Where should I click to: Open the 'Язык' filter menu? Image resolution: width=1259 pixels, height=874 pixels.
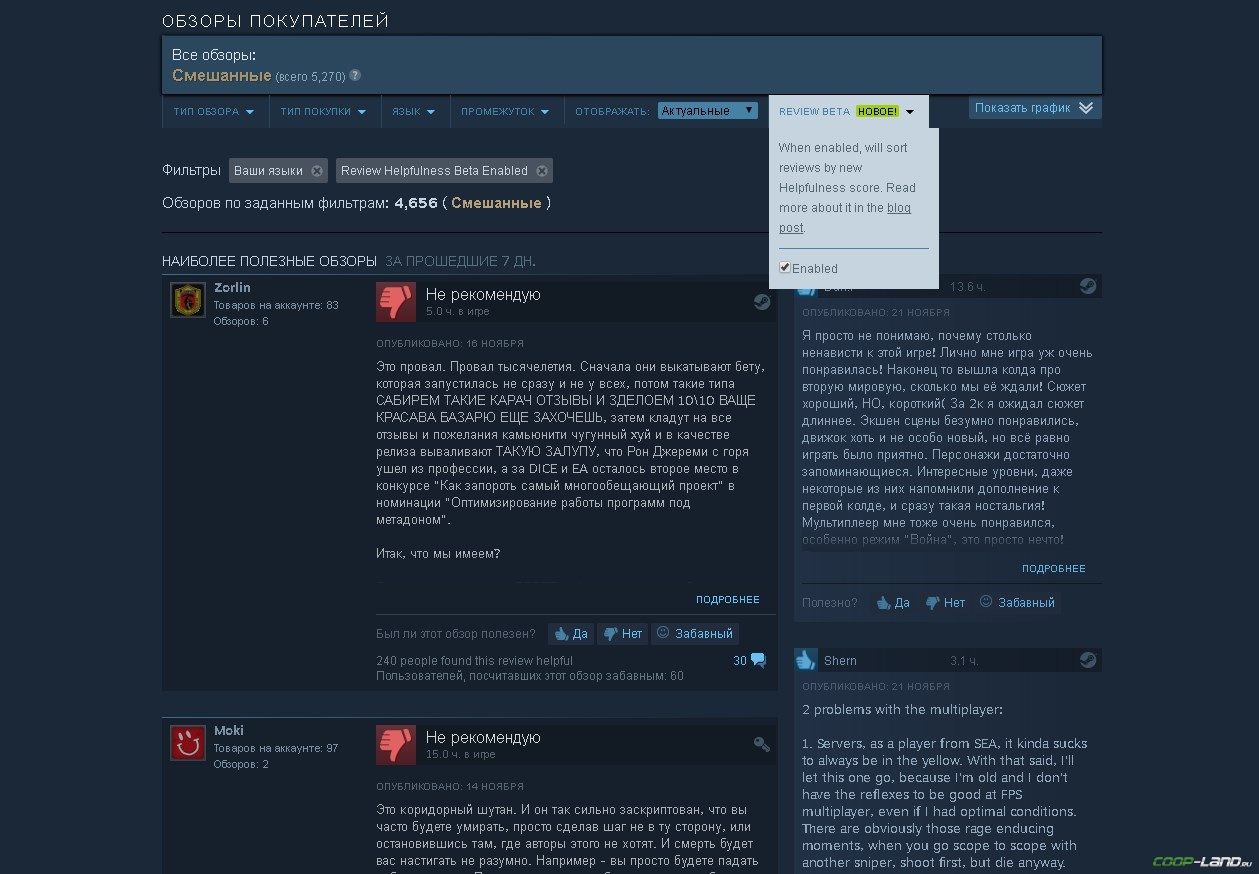(414, 112)
